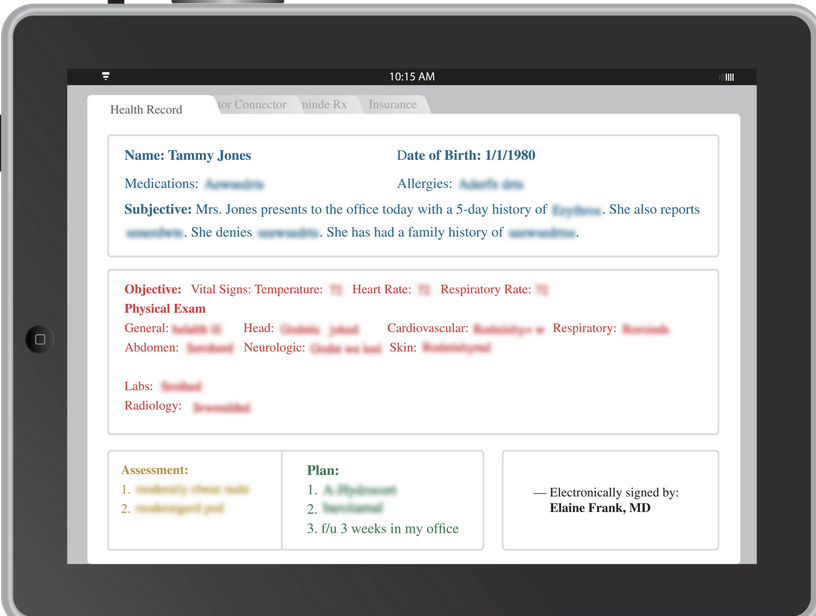Click the blurred Medications value
The height and width of the screenshot is (616, 816).
coord(234,184)
